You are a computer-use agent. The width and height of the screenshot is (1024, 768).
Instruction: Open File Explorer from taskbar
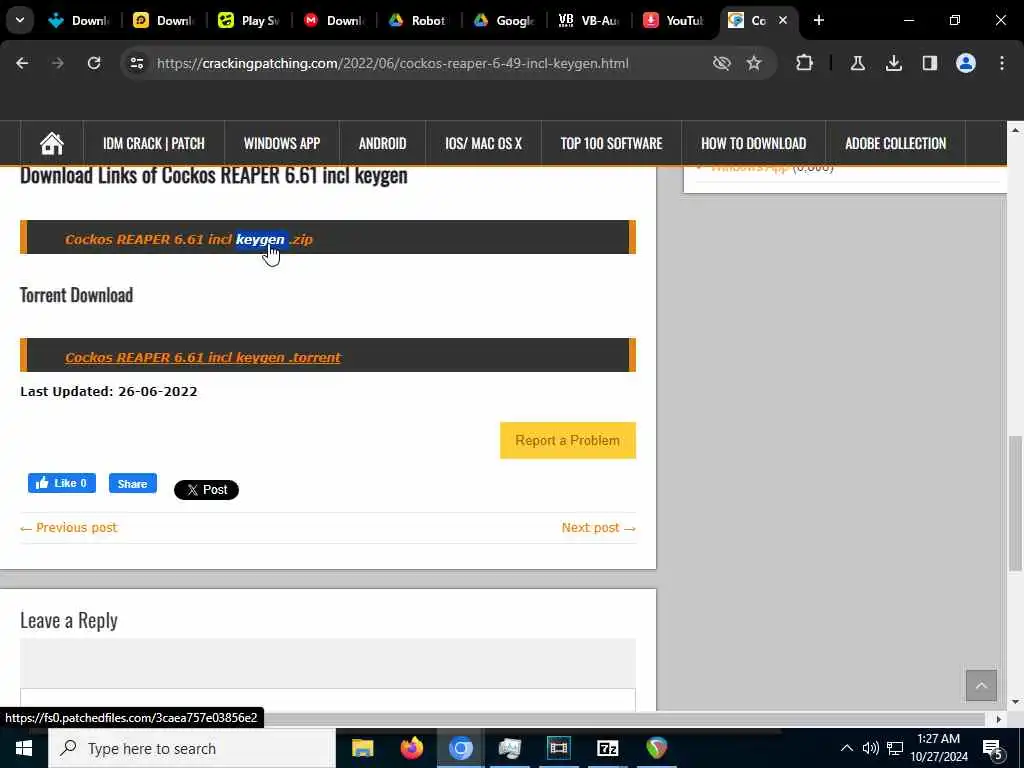(x=362, y=748)
